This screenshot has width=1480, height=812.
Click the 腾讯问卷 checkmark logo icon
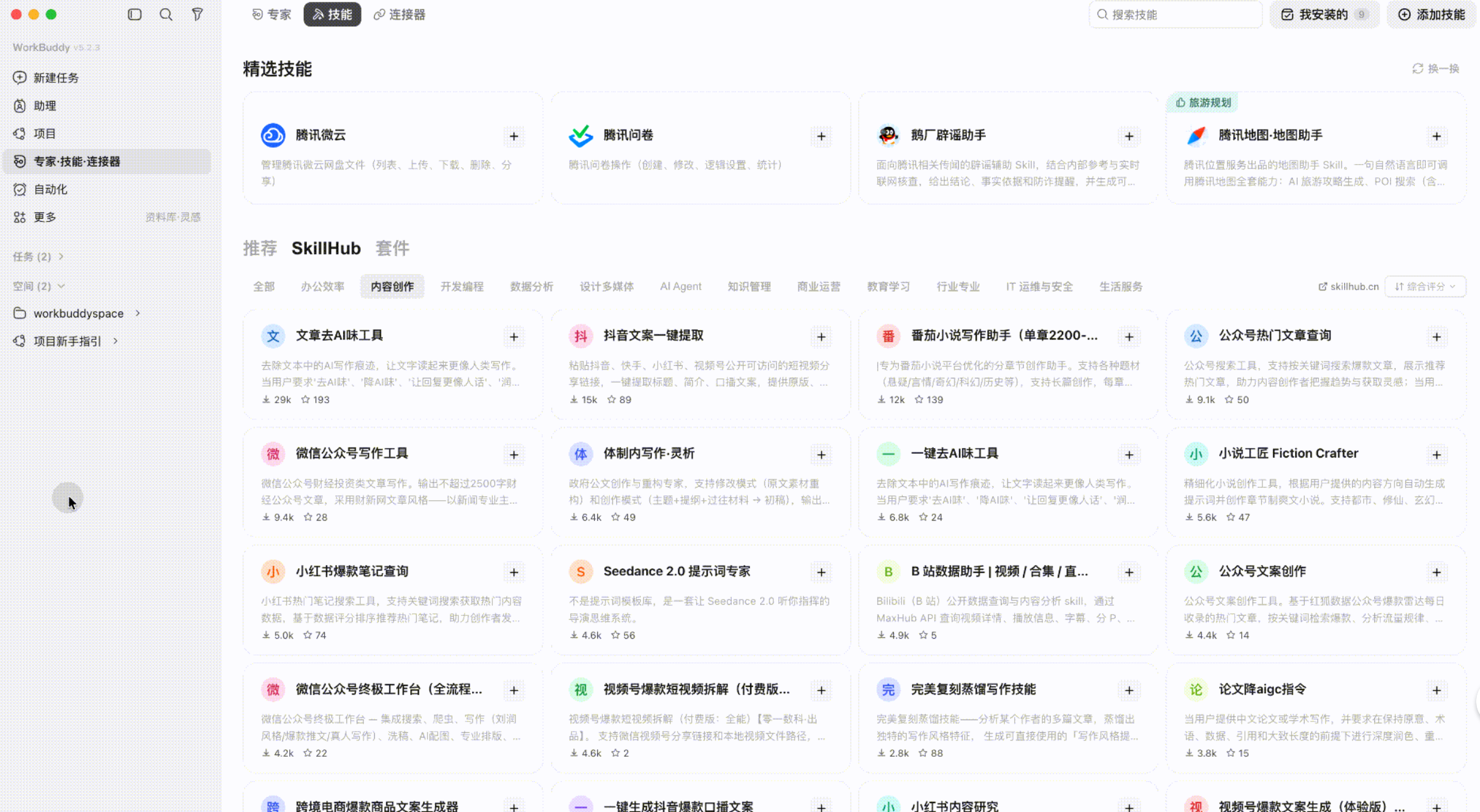tap(580, 135)
